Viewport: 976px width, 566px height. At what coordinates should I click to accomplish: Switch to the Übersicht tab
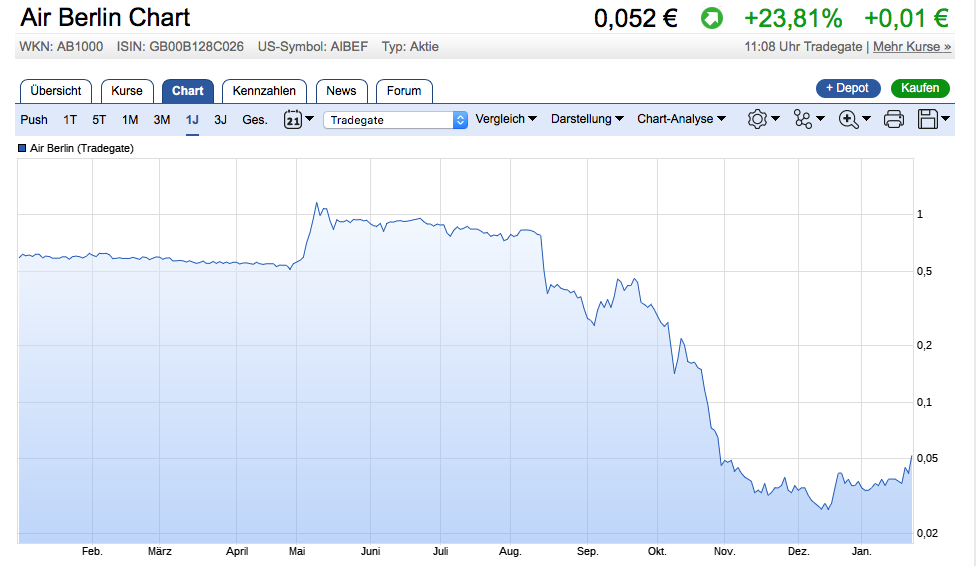coord(56,91)
